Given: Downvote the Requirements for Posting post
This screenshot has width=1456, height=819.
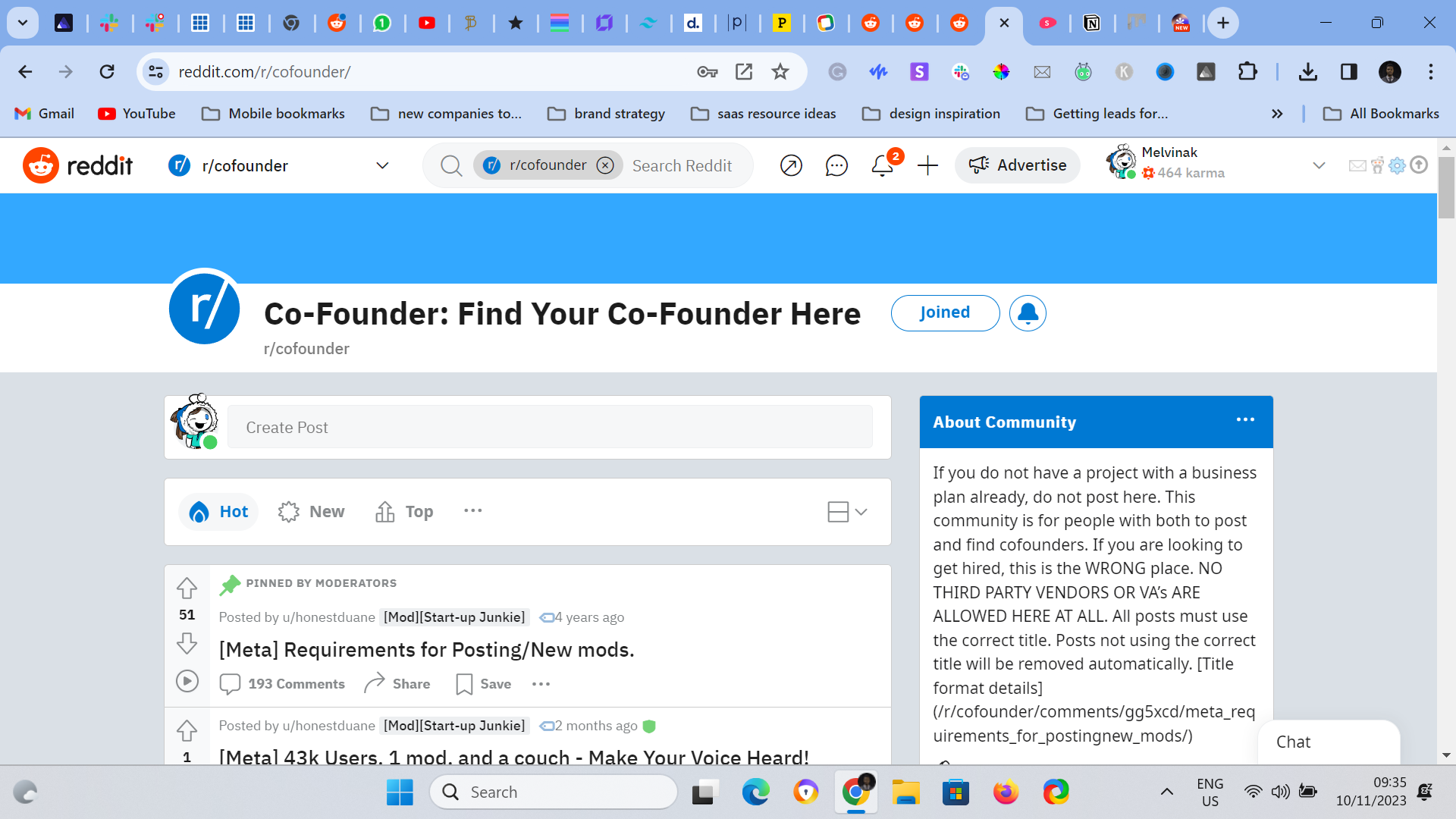Looking at the screenshot, I should click(x=187, y=644).
